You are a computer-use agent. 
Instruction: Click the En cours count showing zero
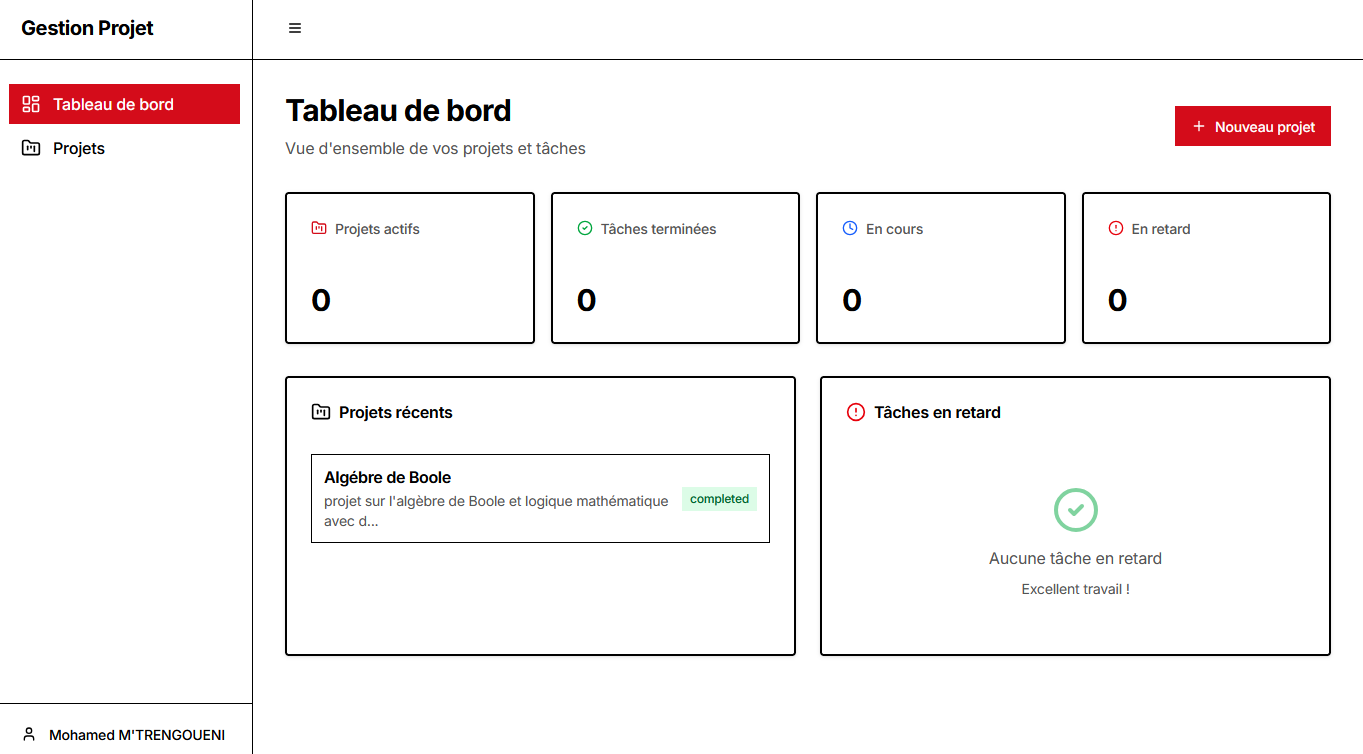tap(851, 299)
